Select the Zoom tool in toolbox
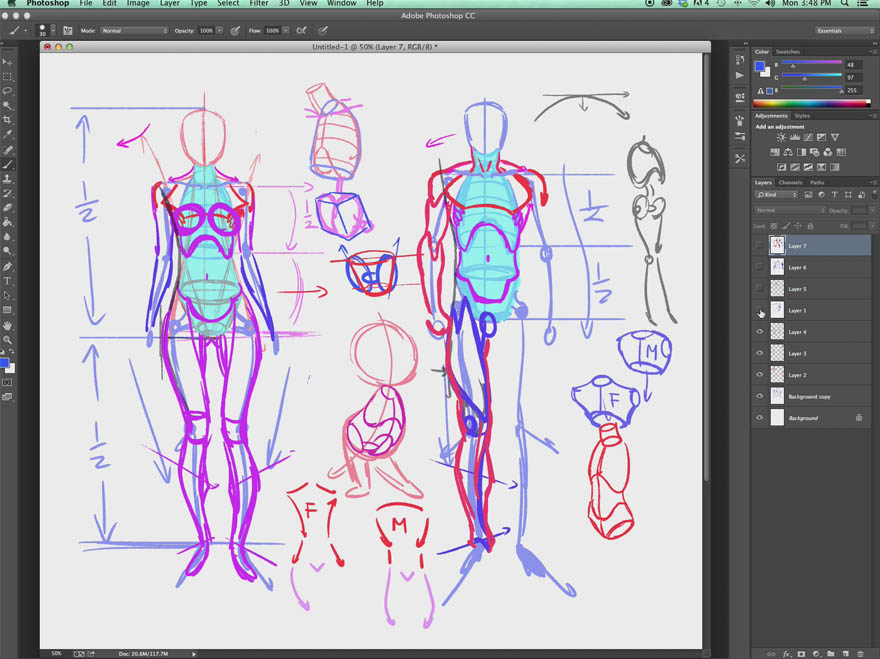This screenshot has width=880, height=659. click(7, 340)
